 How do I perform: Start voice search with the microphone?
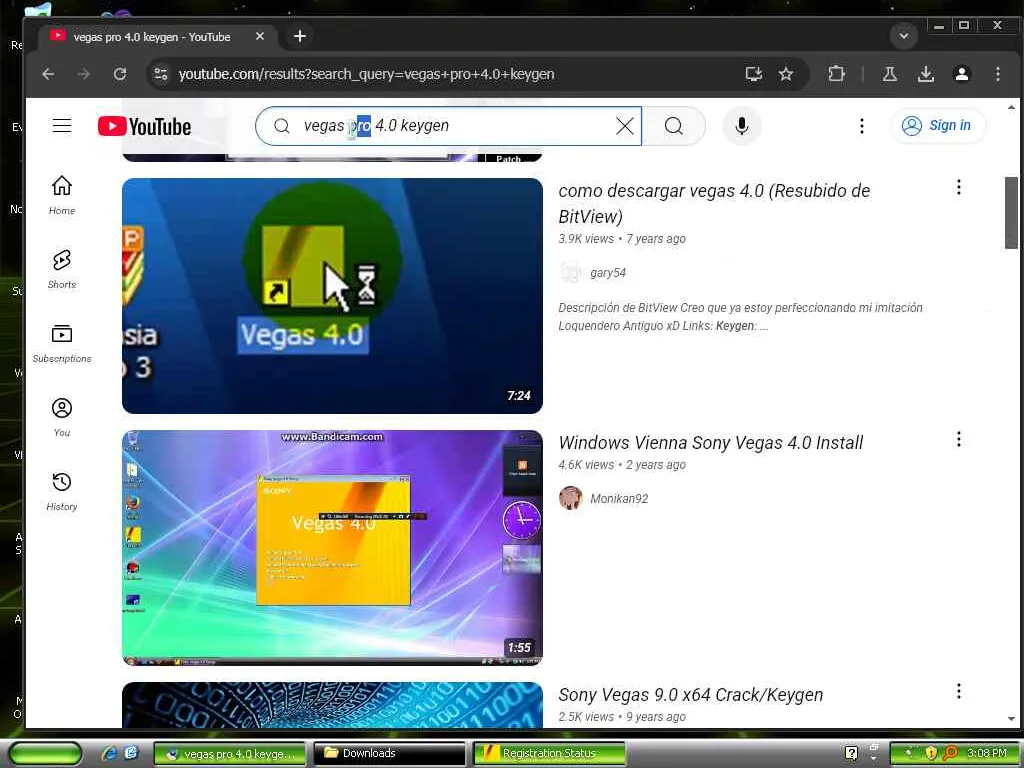741,126
